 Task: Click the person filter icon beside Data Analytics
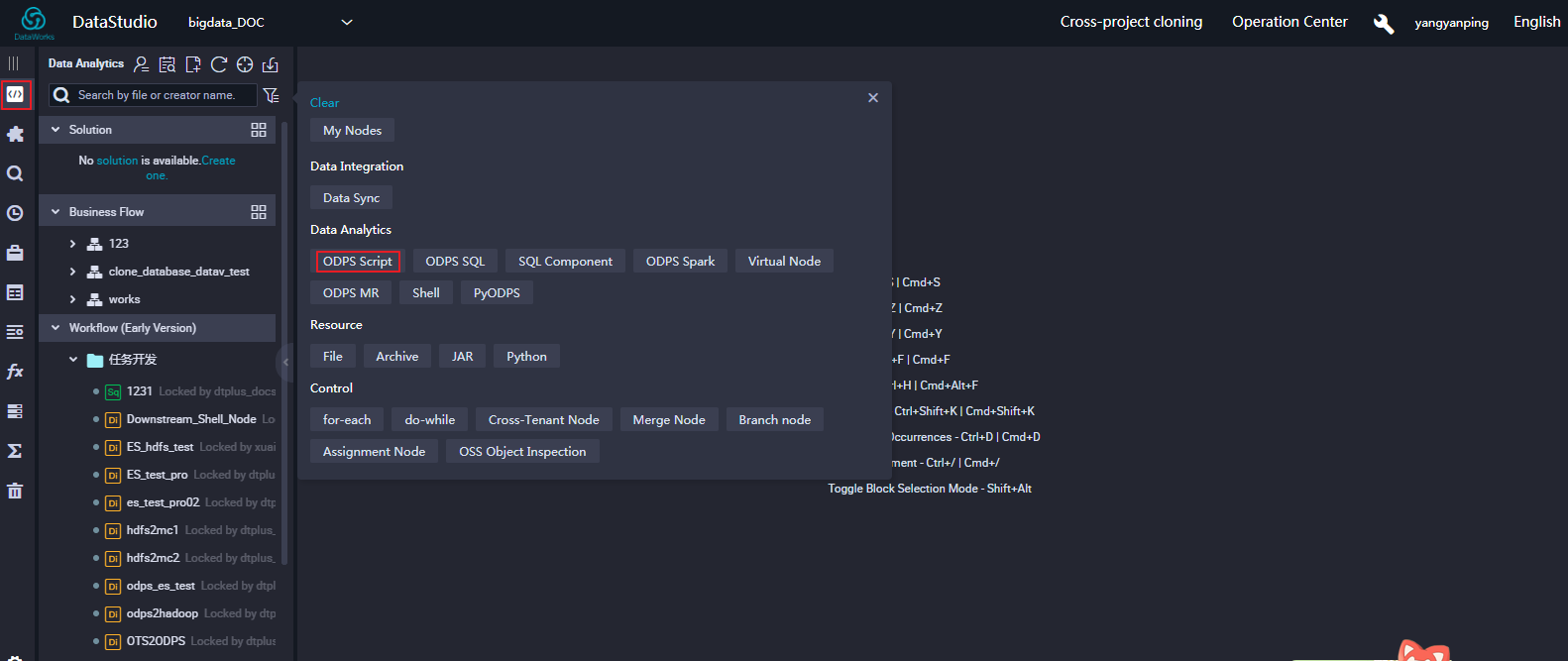[142, 64]
